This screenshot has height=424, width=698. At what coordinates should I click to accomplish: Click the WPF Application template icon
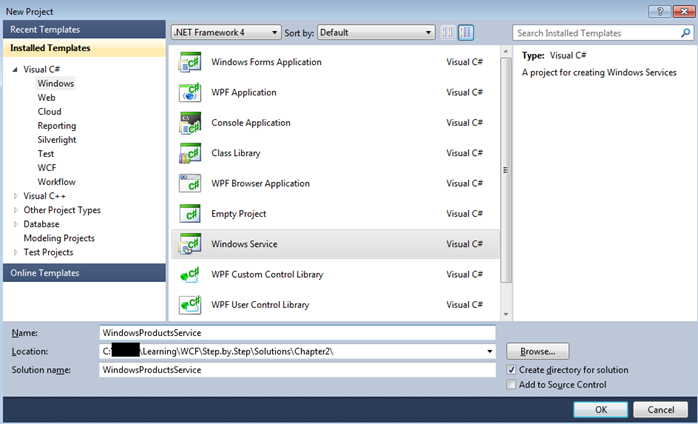coord(189,93)
